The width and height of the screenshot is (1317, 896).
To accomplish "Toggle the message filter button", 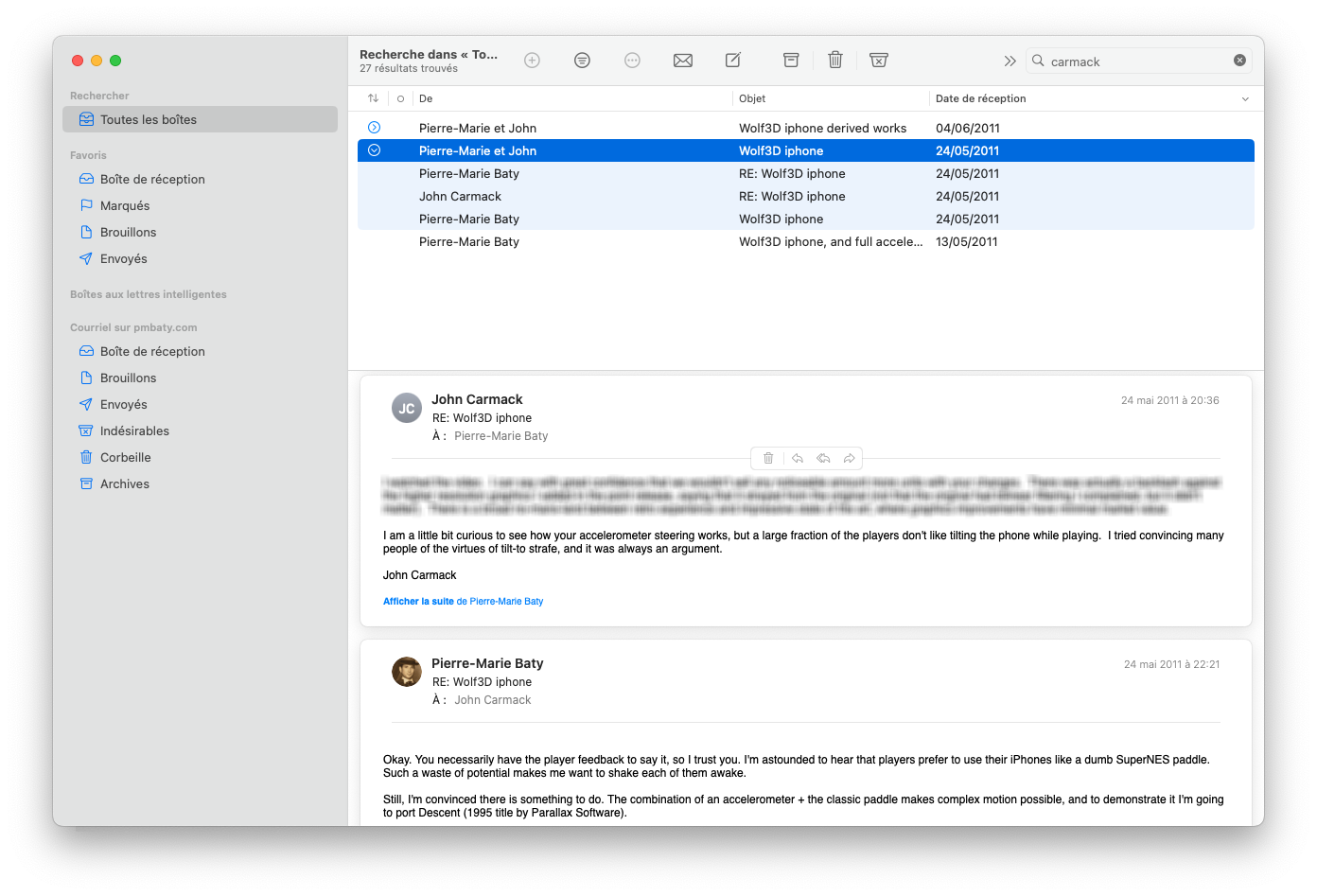I will click(x=582, y=61).
